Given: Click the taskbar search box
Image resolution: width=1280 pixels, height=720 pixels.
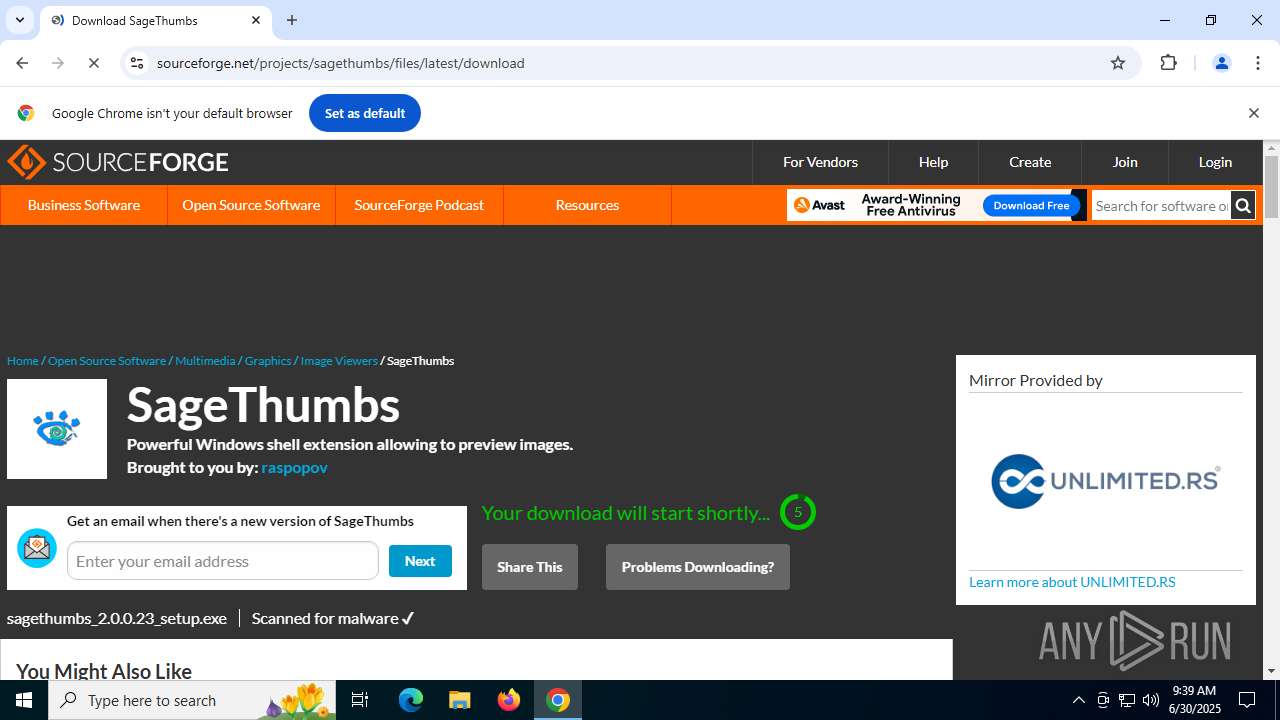Looking at the screenshot, I should pyautogui.click(x=192, y=700).
